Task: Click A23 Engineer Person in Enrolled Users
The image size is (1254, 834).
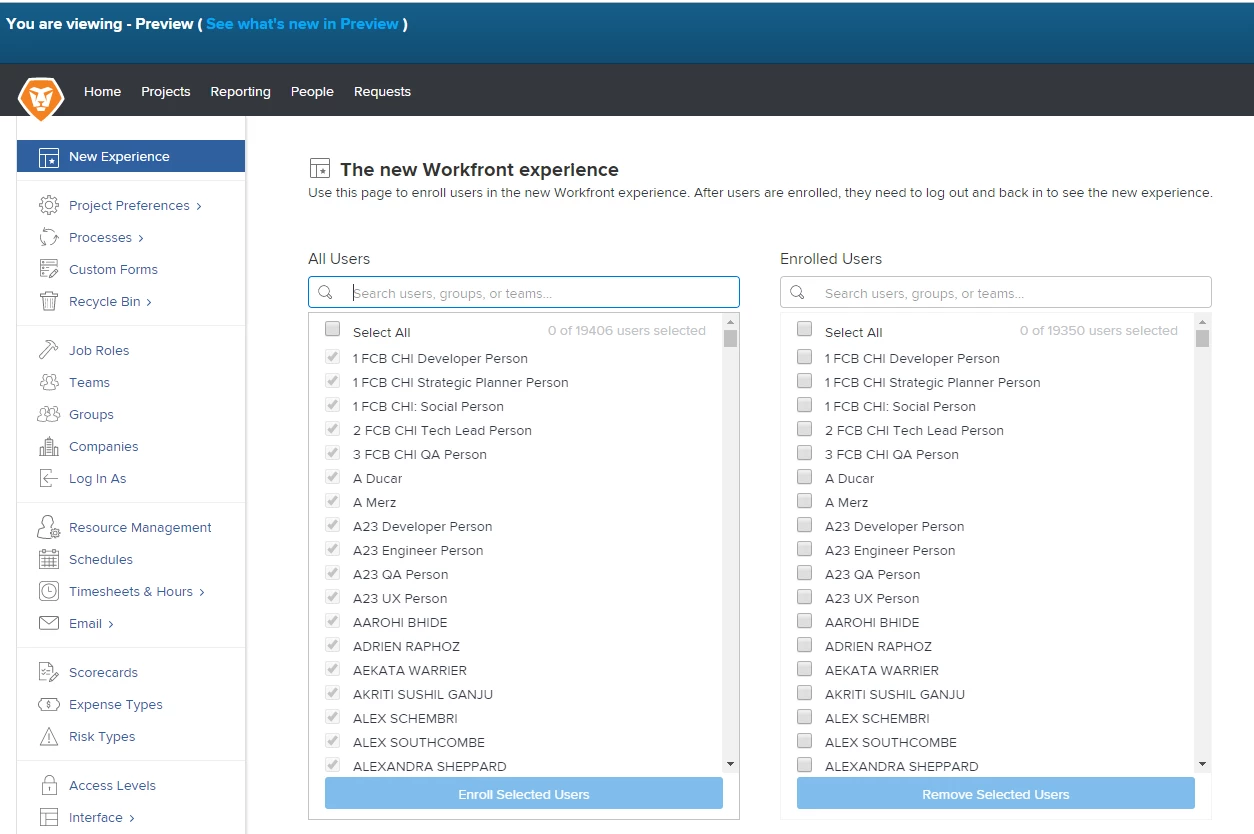Action: coord(890,550)
